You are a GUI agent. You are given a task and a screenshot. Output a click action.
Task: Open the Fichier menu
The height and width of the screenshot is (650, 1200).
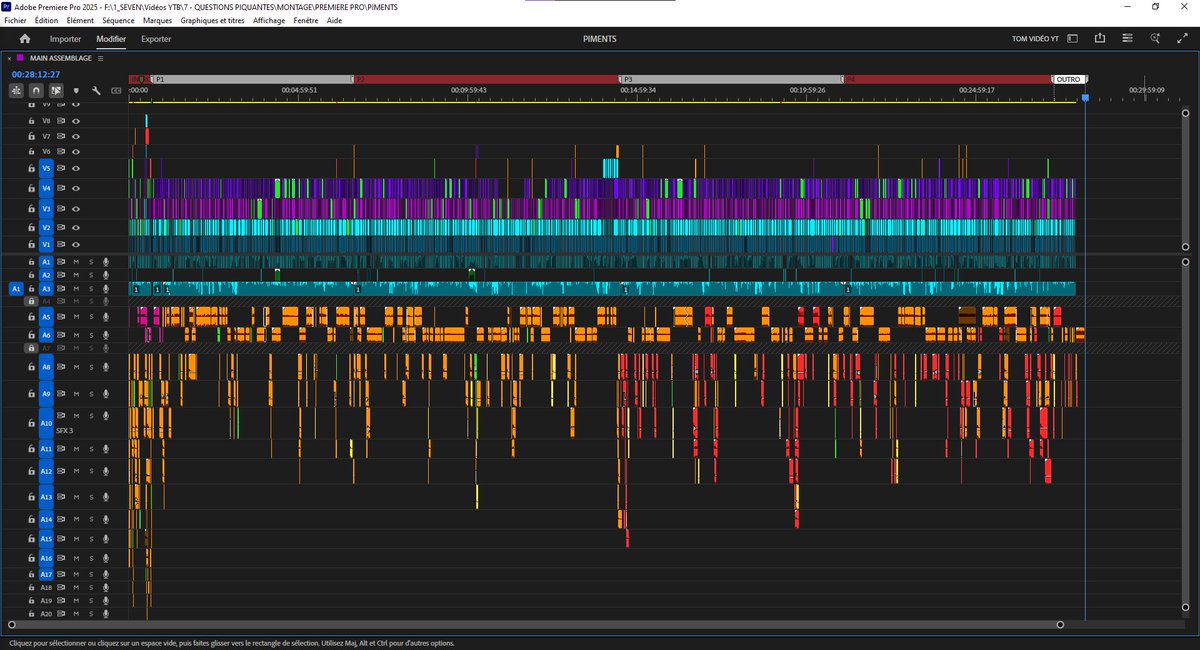[15, 20]
